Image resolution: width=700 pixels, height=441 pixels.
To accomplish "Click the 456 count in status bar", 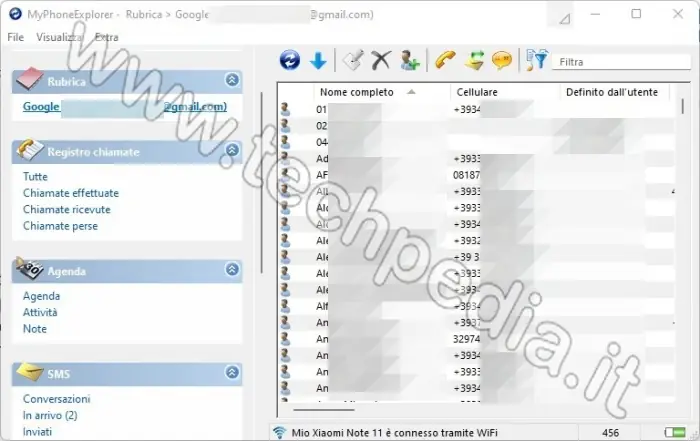I will pyautogui.click(x=610, y=433).
